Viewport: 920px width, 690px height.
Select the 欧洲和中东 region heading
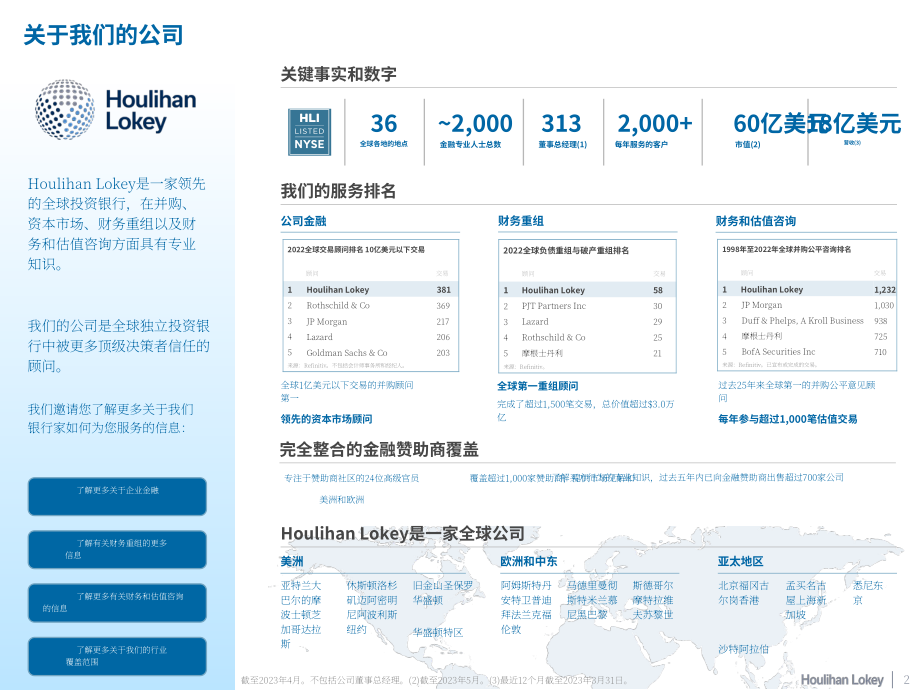(528, 562)
